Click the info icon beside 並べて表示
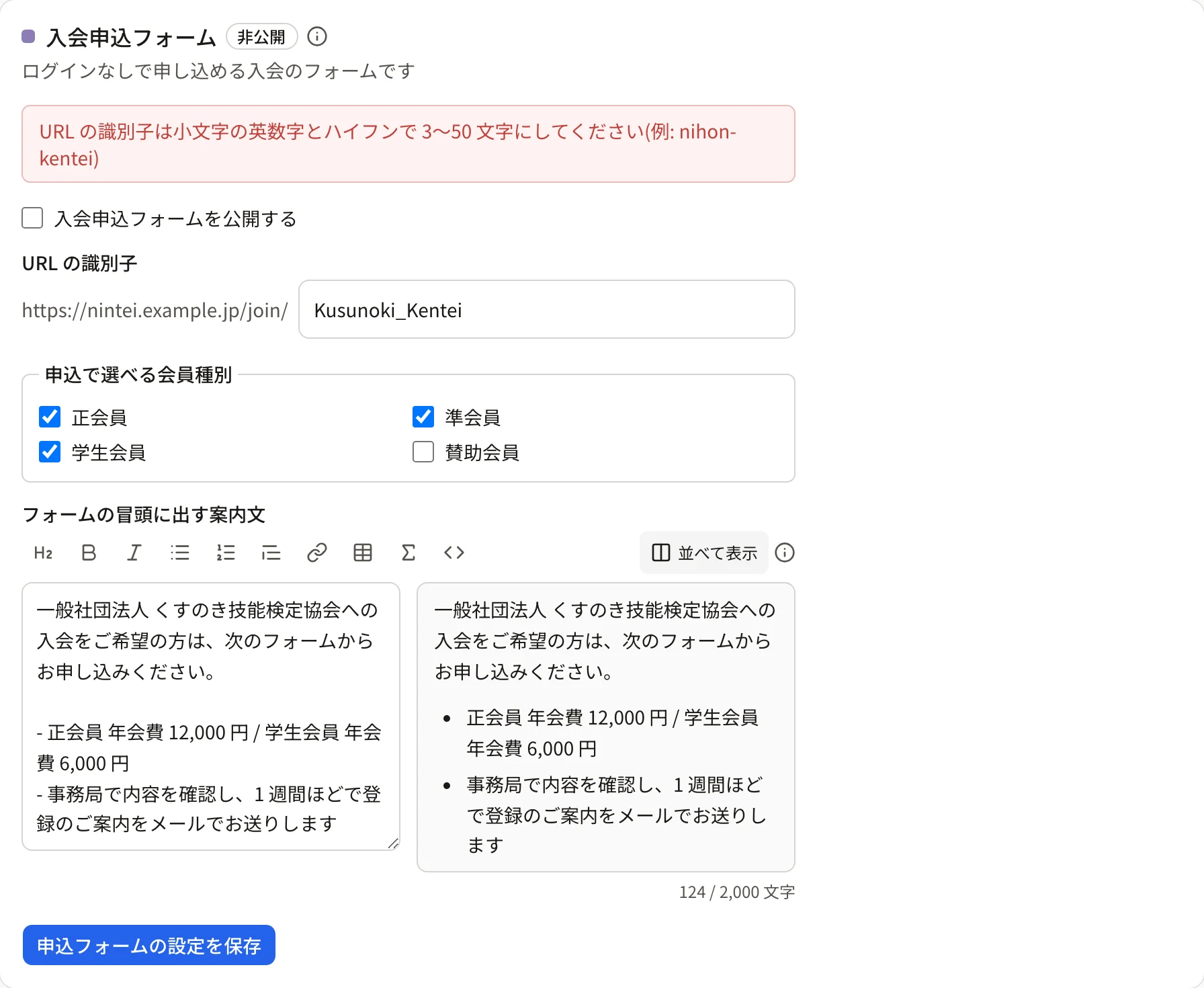The height and width of the screenshot is (988, 1204). point(785,552)
